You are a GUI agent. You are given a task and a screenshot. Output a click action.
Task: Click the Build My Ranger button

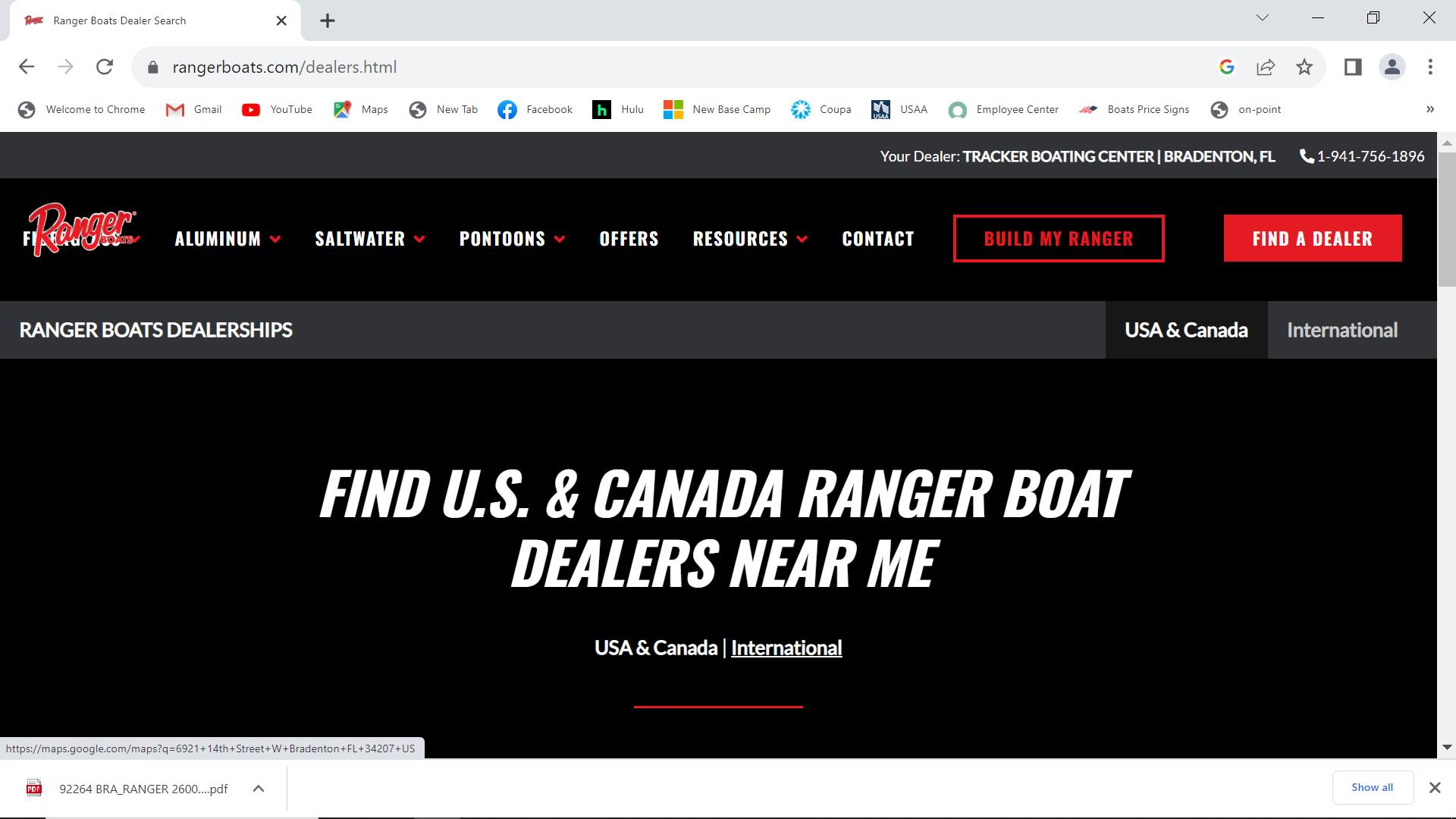1058,239
